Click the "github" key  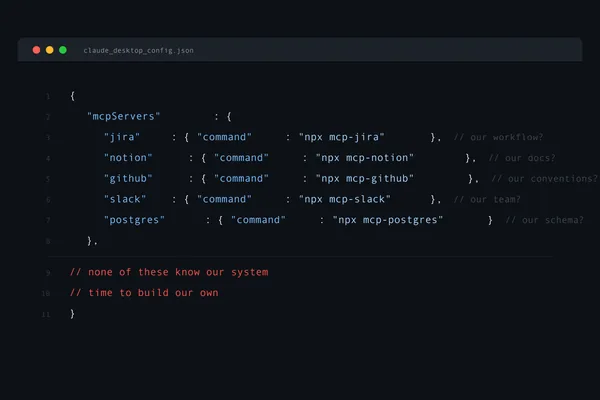(128, 178)
